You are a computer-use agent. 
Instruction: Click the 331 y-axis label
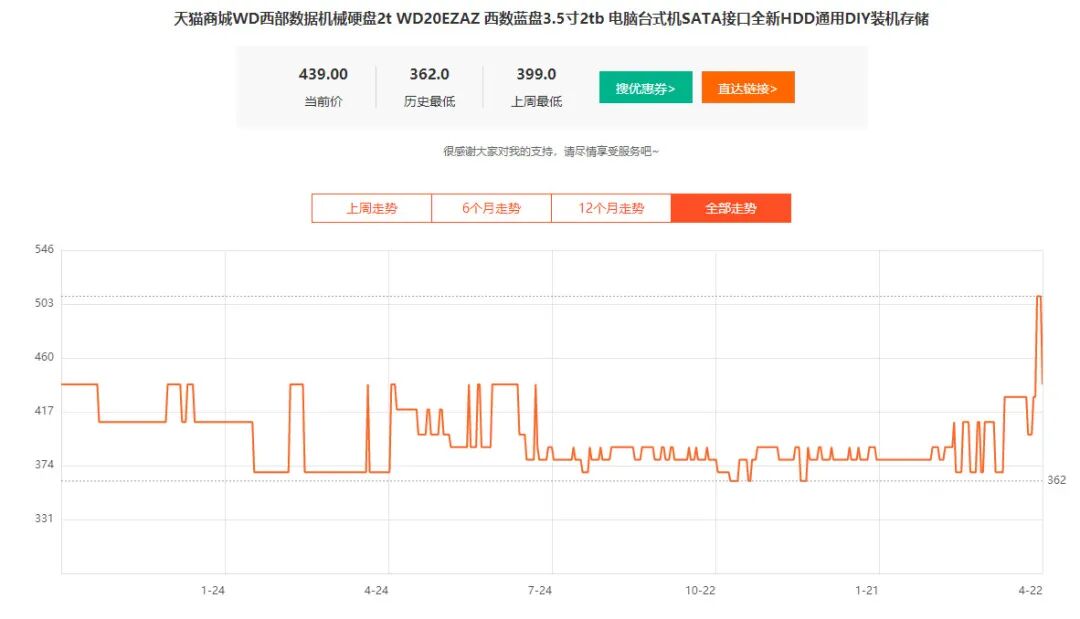pos(44,518)
